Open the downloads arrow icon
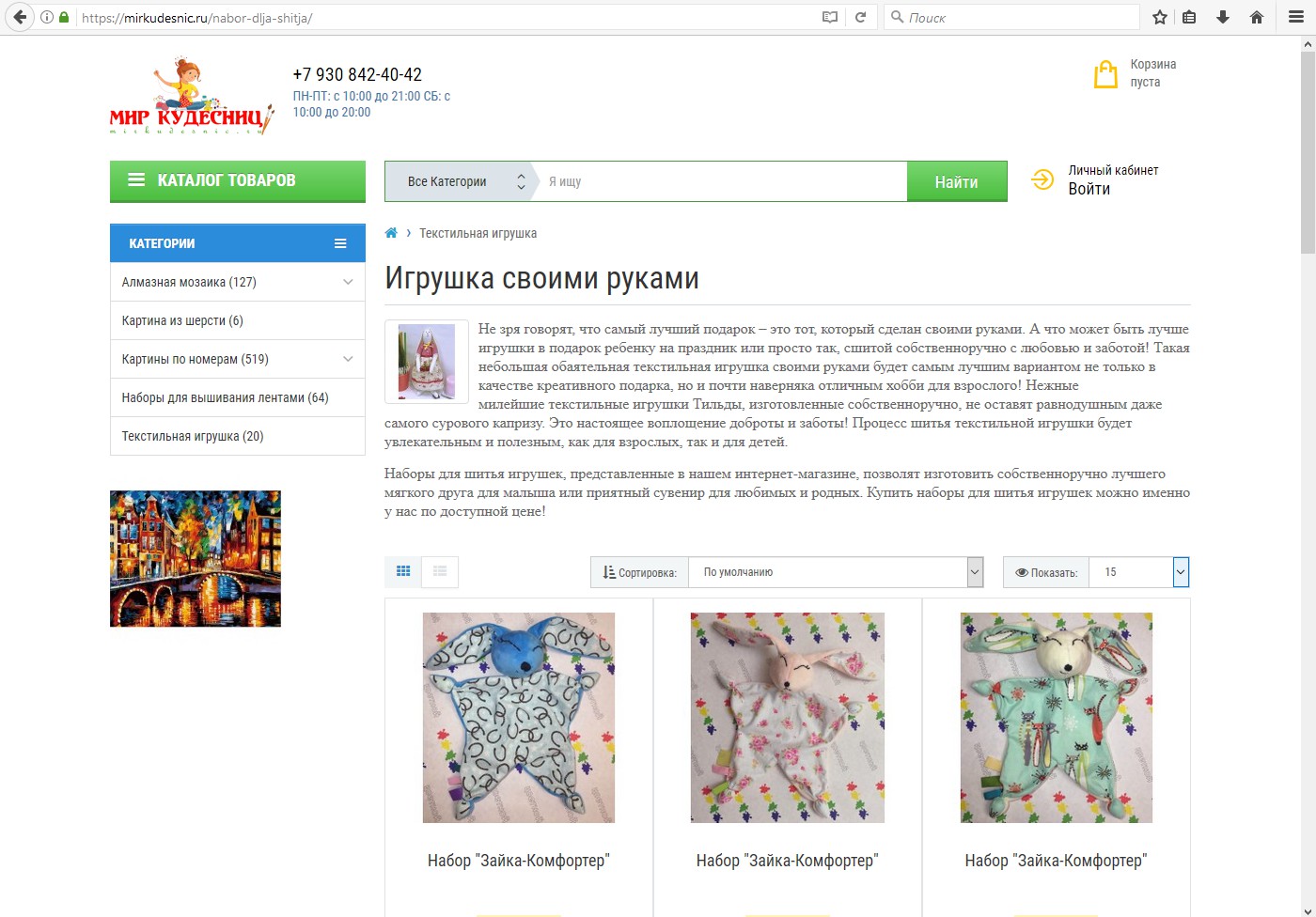 (x=1223, y=17)
